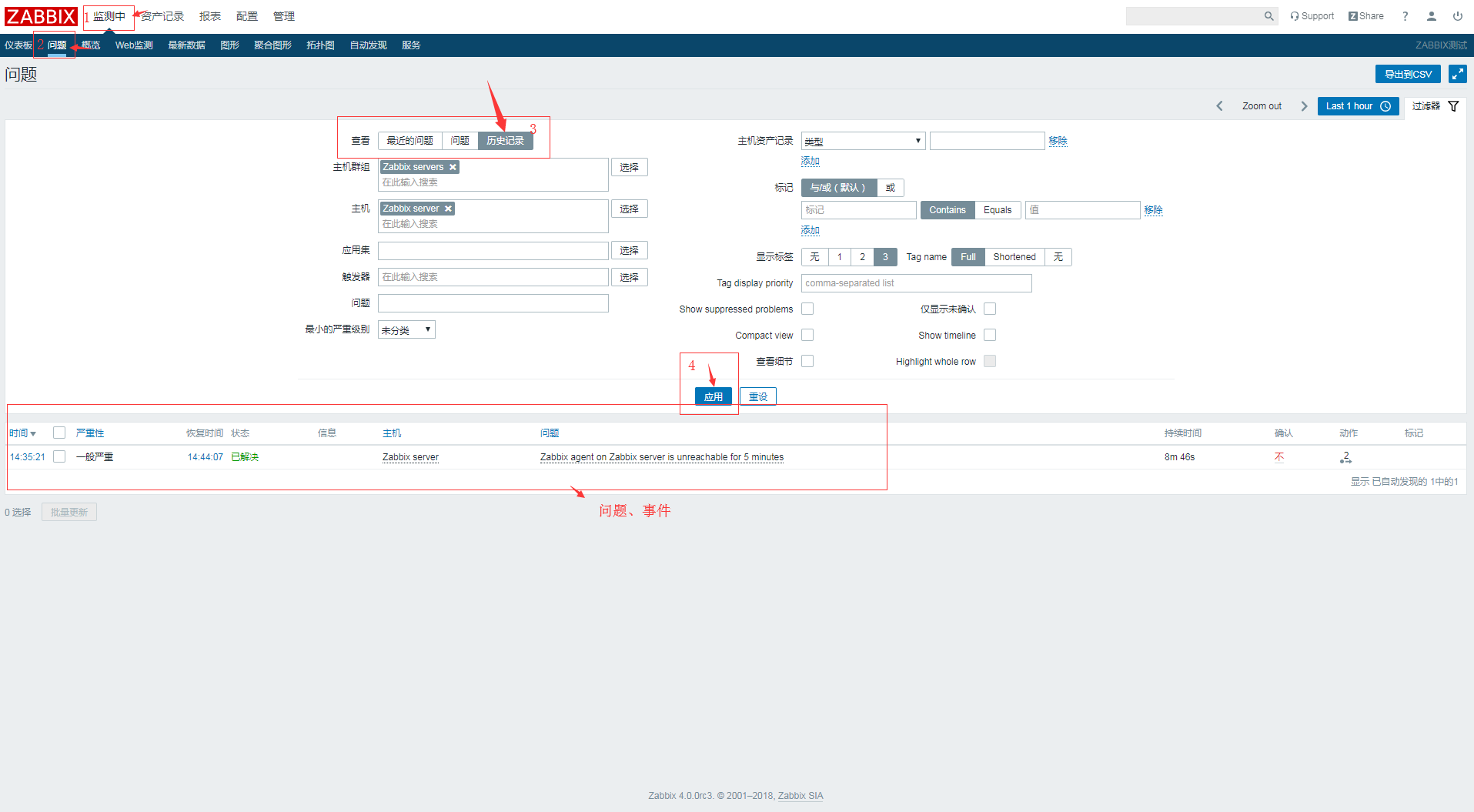This screenshot has height=812, width=1474.
Task: Set Tag name to Full
Action: [968, 257]
